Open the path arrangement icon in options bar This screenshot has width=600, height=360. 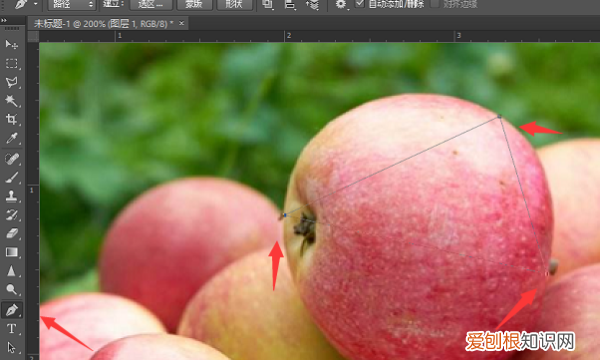pyautogui.click(x=313, y=5)
